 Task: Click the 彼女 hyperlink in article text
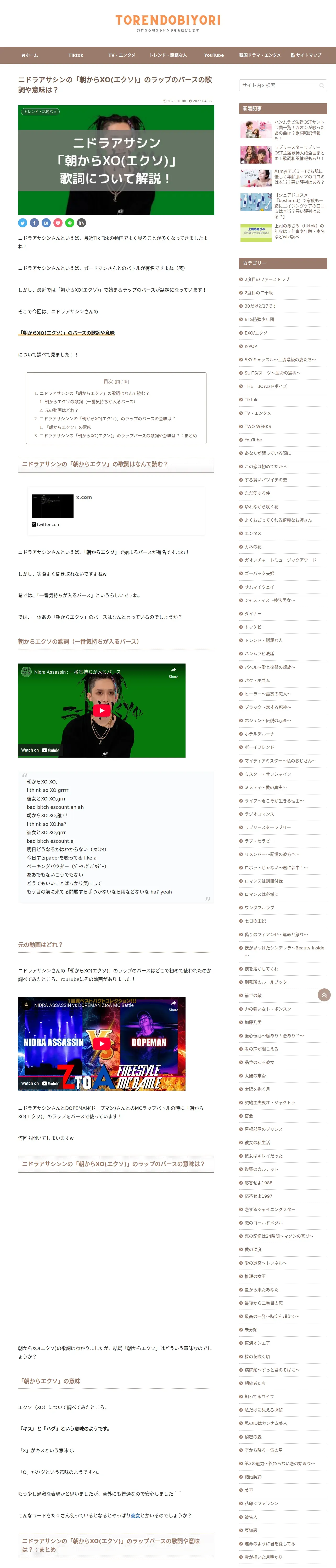135,1516
